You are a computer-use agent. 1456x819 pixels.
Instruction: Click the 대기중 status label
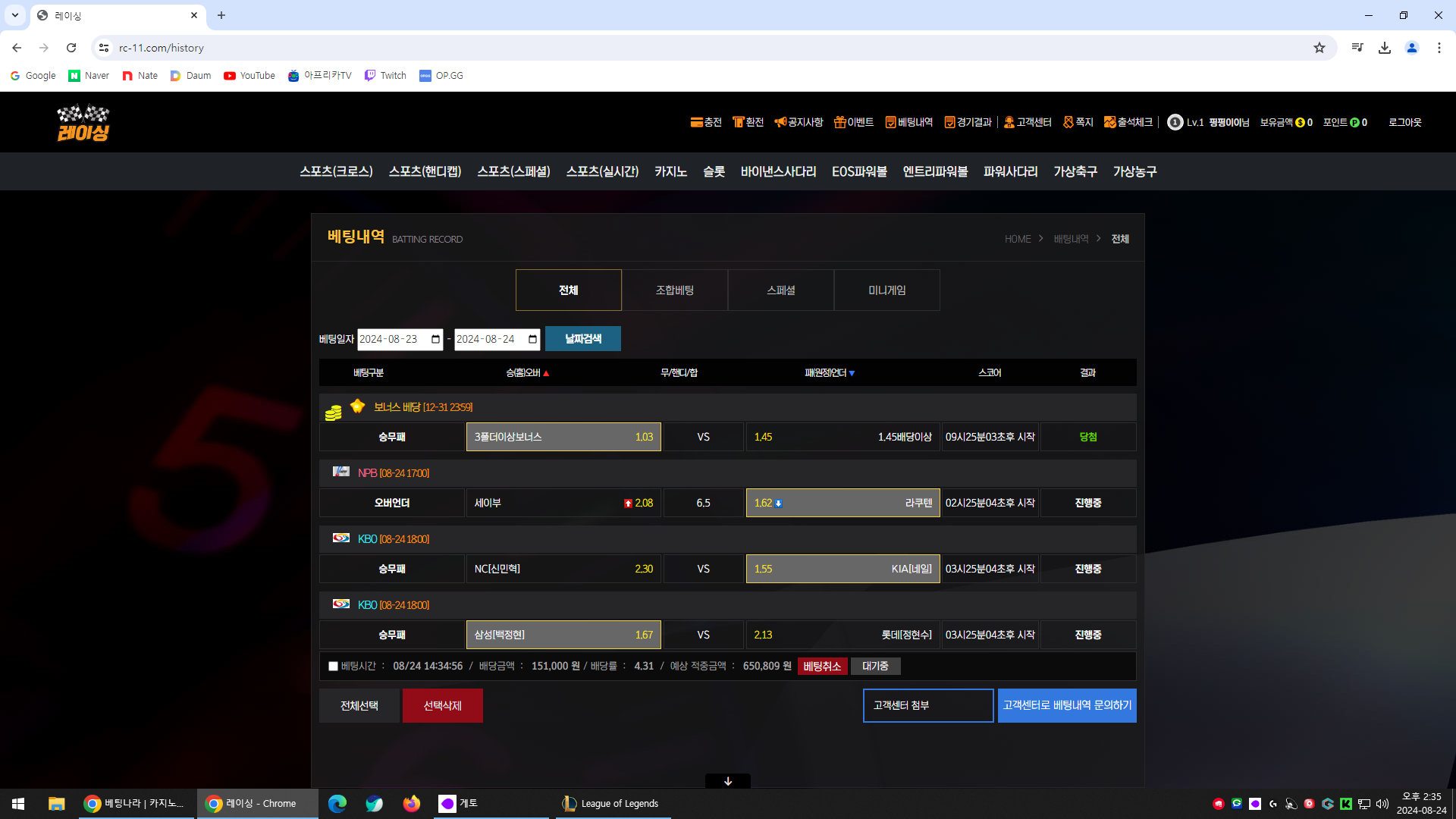tap(875, 667)
